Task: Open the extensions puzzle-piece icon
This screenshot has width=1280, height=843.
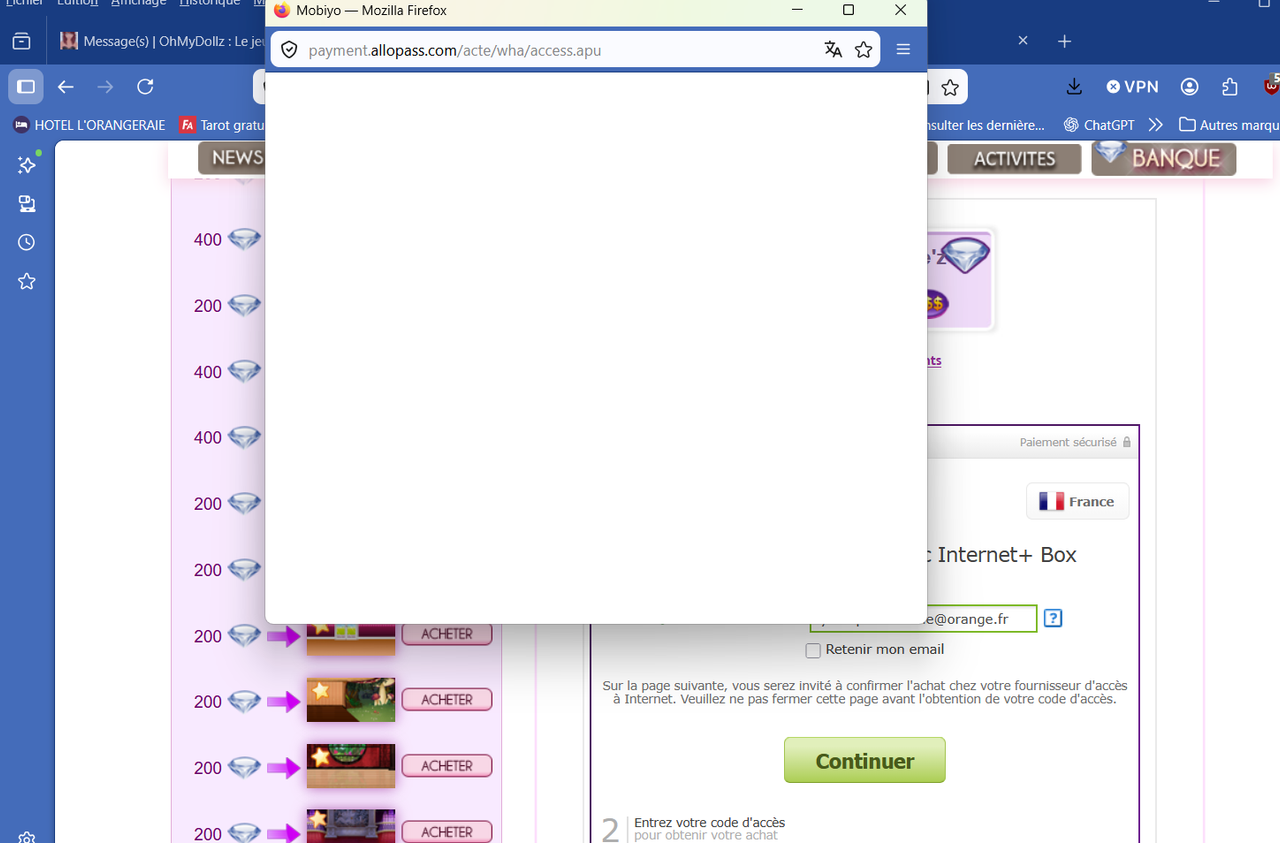Action: click(1229, 87)
